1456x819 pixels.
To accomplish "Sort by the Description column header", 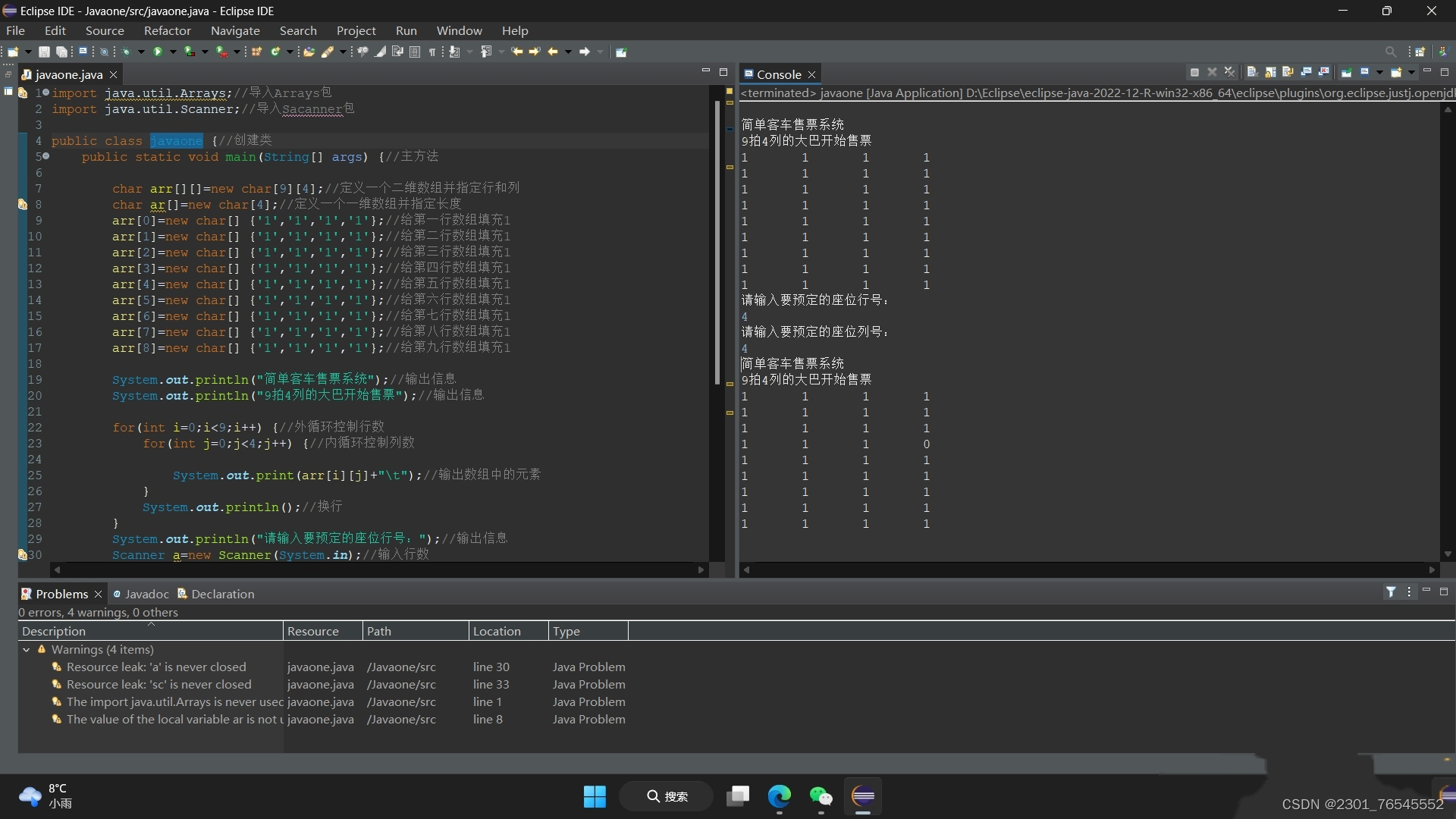I will pyautogui.click(x=150, y=631).
